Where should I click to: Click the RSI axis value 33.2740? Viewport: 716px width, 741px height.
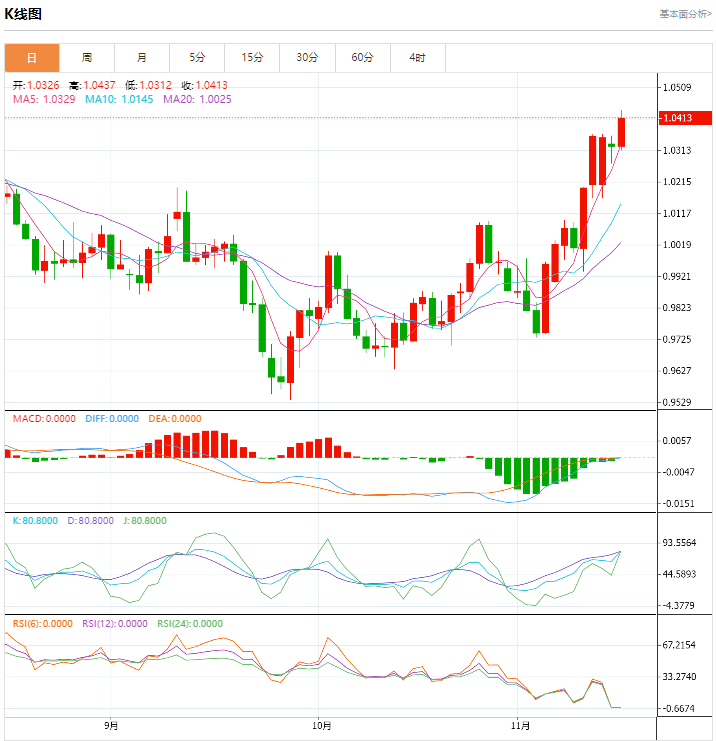679,677
